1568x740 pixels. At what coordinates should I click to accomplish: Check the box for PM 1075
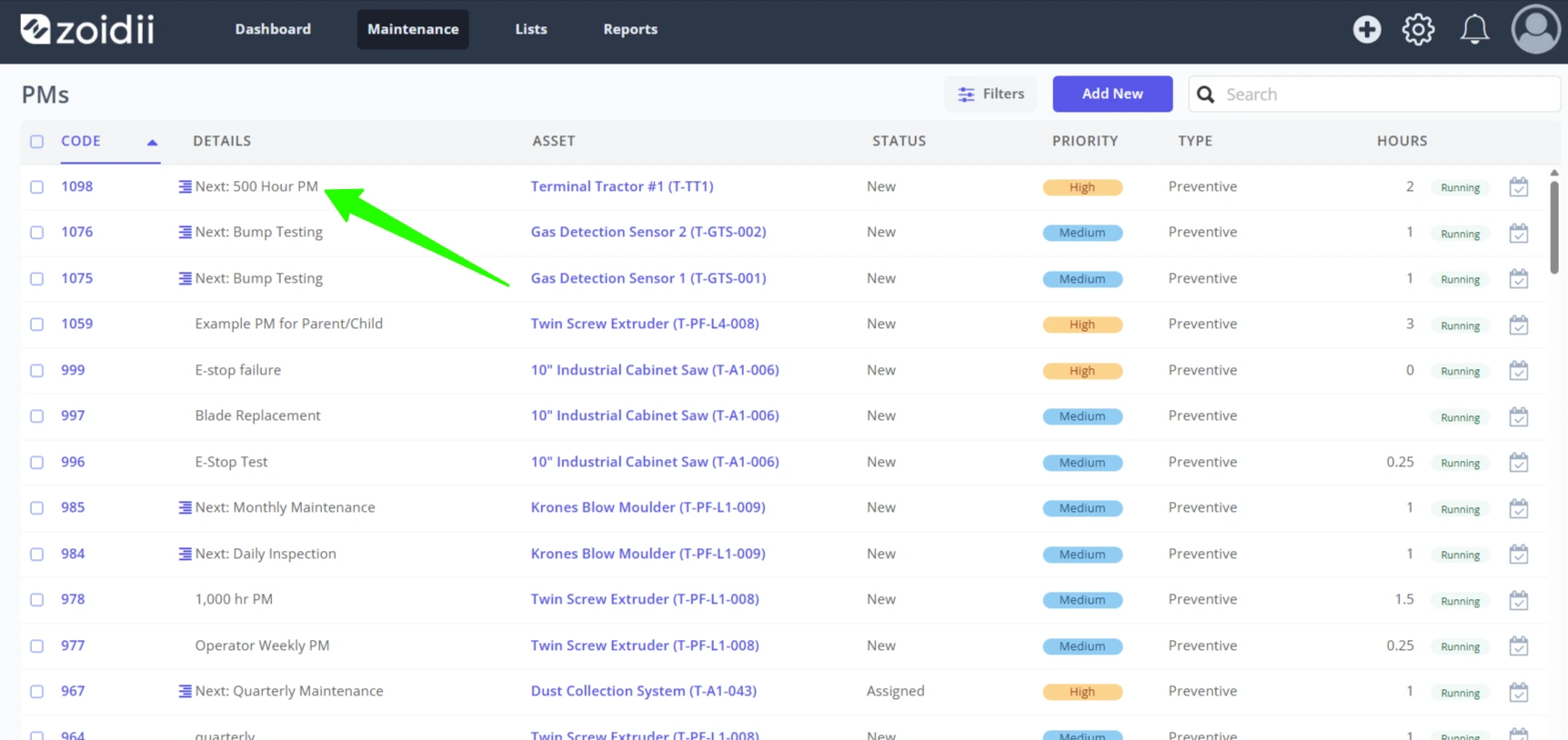click(x=36, y=279)
